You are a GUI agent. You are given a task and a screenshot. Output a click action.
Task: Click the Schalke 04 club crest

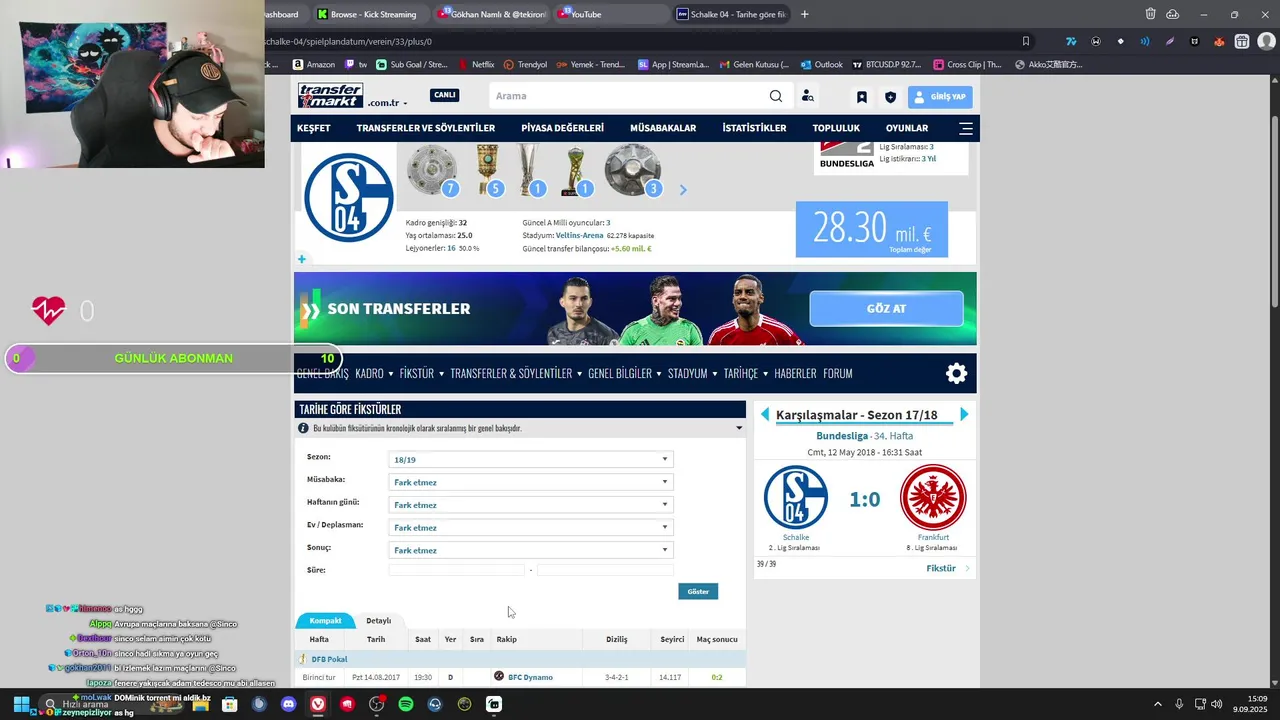[x=349, y=197]
